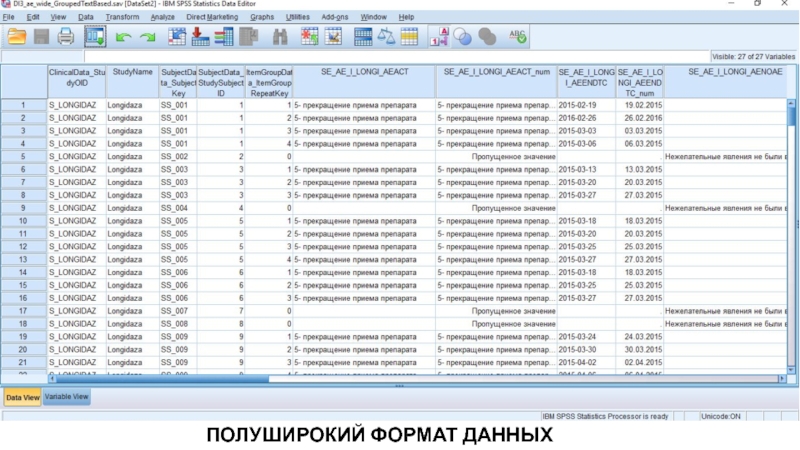Screen dimensions: 800x450
Task: Click the Unicode:ON status bar entry
Action: tap(720, 416)
